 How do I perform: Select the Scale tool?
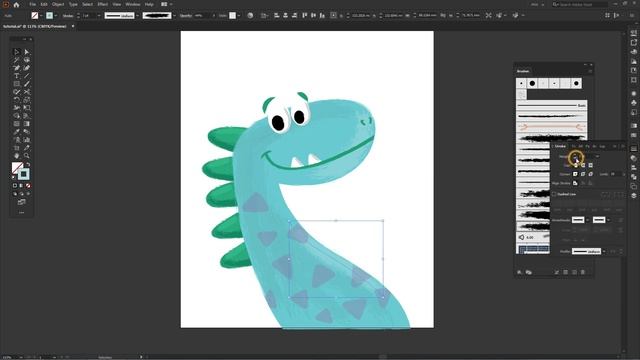pos(27,100)
